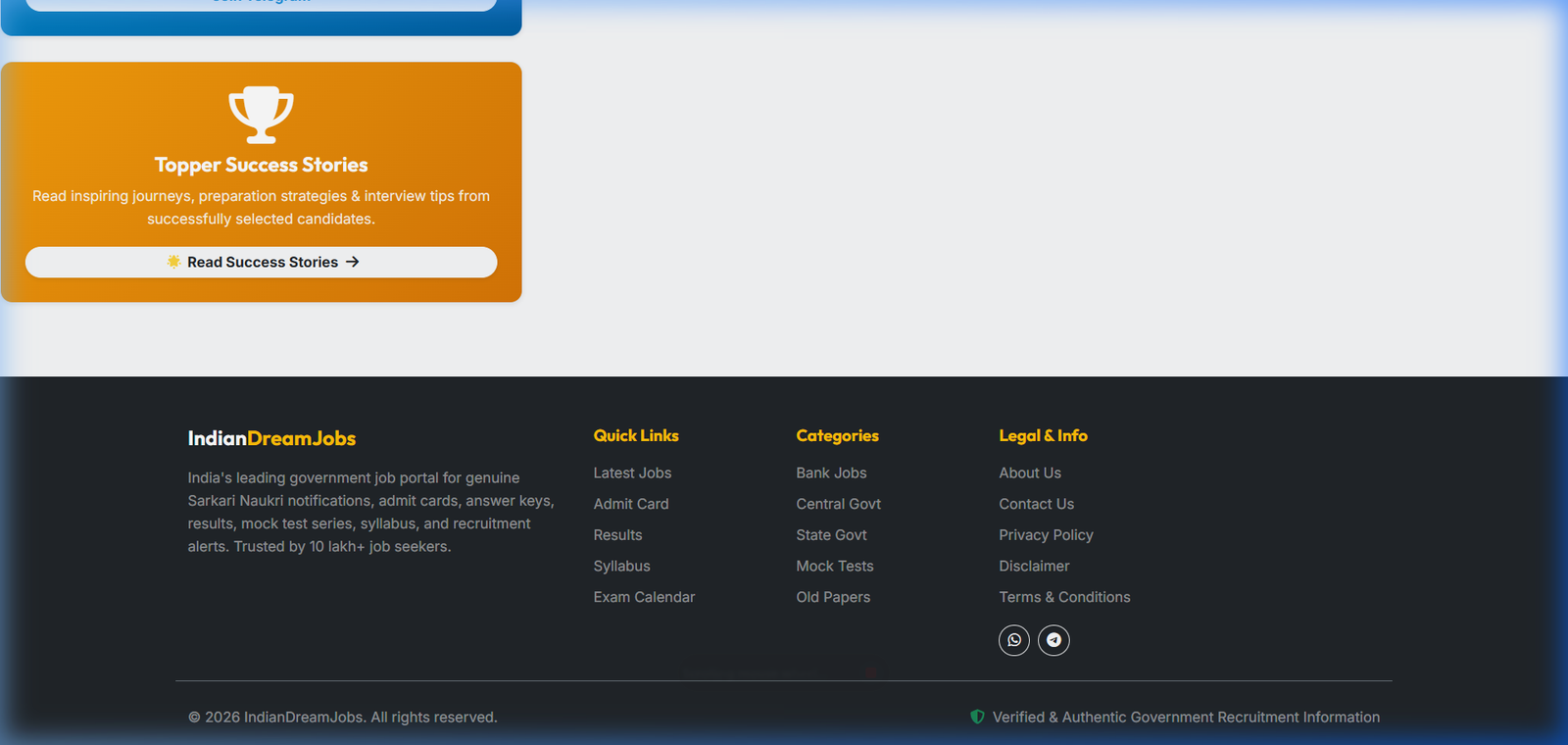Click the Categories footer heading
Viewport: 1568px width, 745px height.
837,435
